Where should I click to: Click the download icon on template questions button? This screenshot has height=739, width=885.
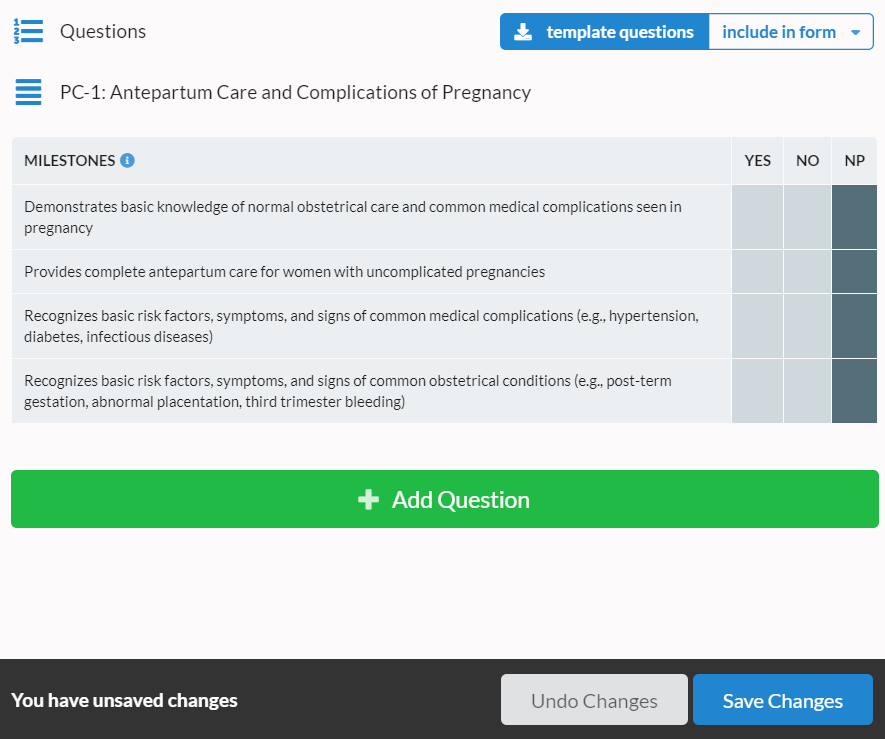523,31
